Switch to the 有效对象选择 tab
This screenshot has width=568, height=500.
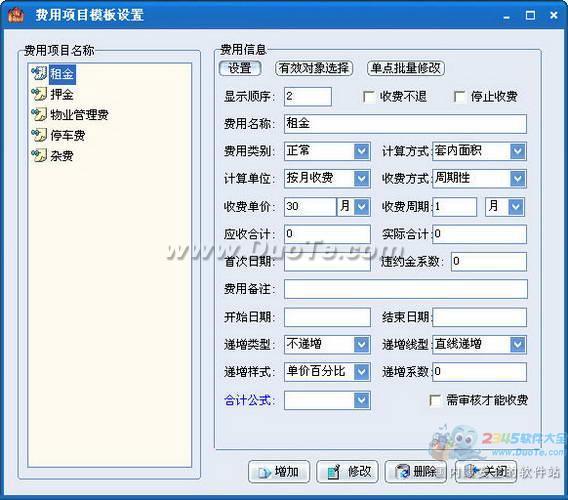pyautogui.click(x=314, y=68)
